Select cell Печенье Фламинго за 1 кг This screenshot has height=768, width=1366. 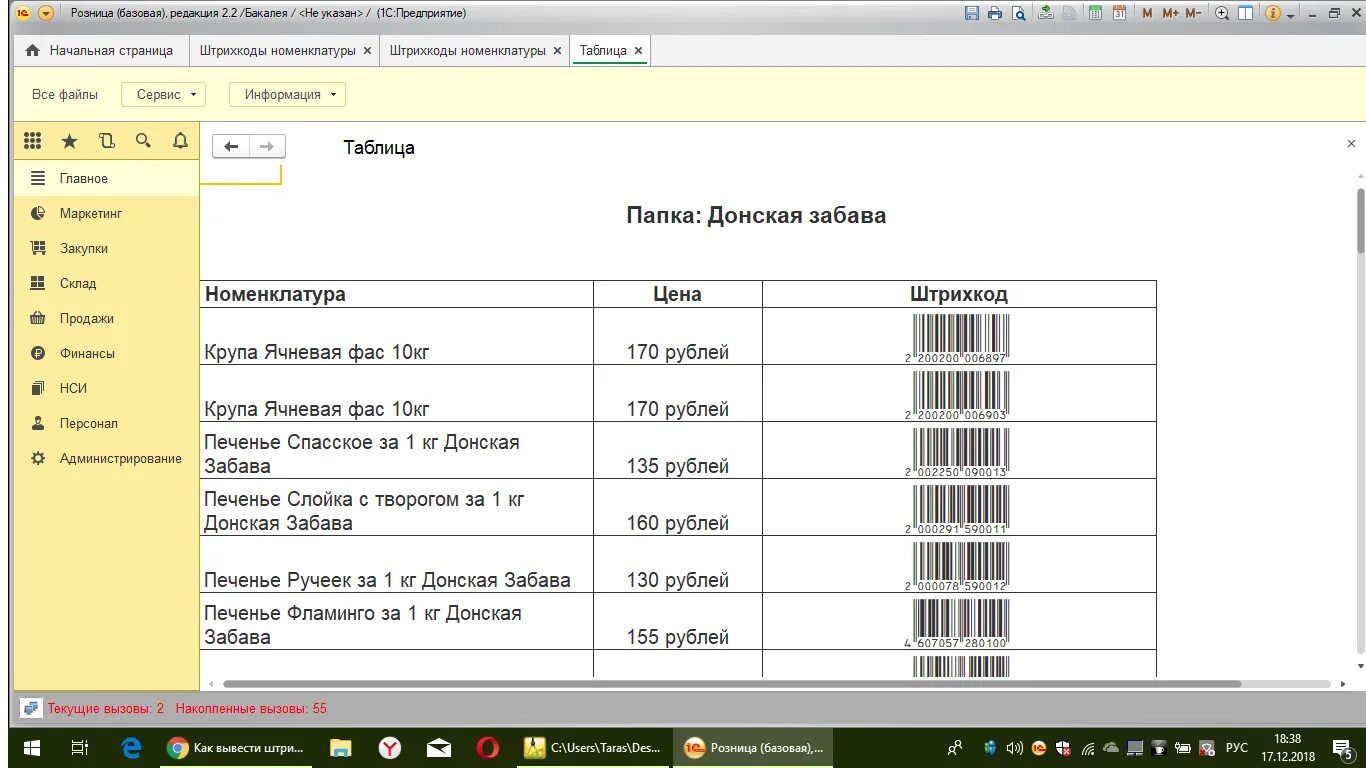click(396, 621)
